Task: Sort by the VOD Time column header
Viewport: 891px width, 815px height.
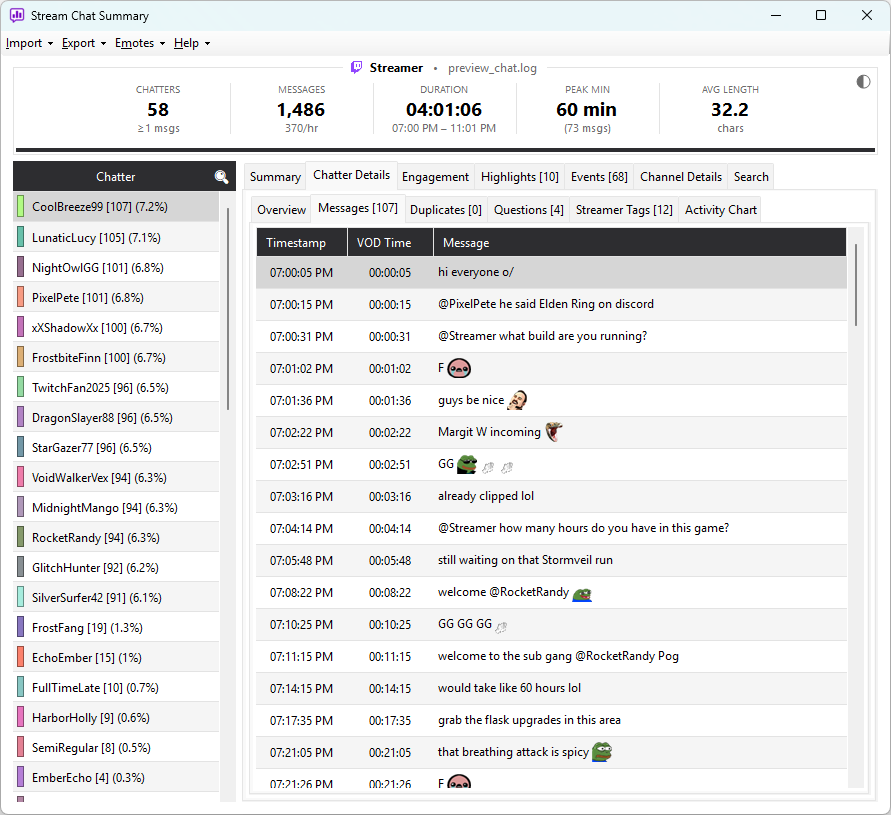Action: [x=390, y=243]
